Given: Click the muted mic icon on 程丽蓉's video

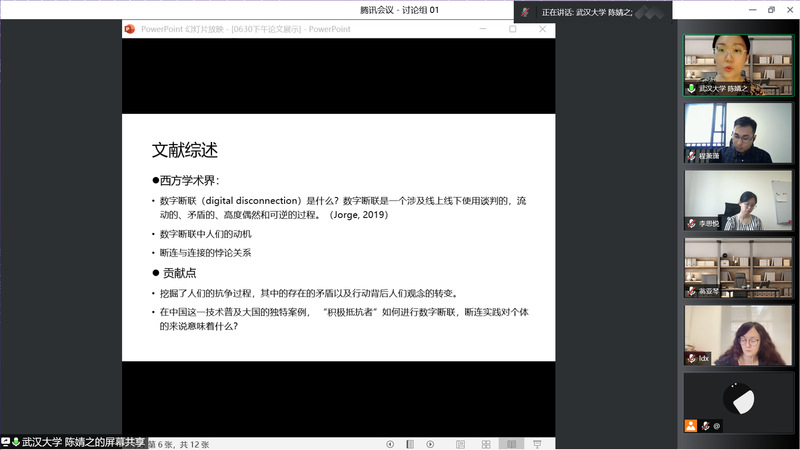Looking at the screenshot, I should pos(690,156).
